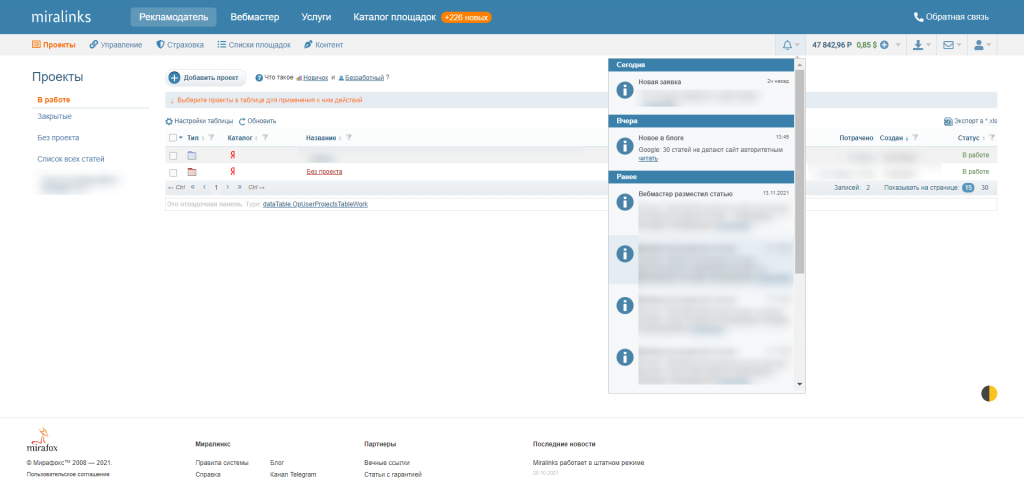Open the messages envelope icon
The width and height of the screenshot is (1024, 481).
point(948,45)
